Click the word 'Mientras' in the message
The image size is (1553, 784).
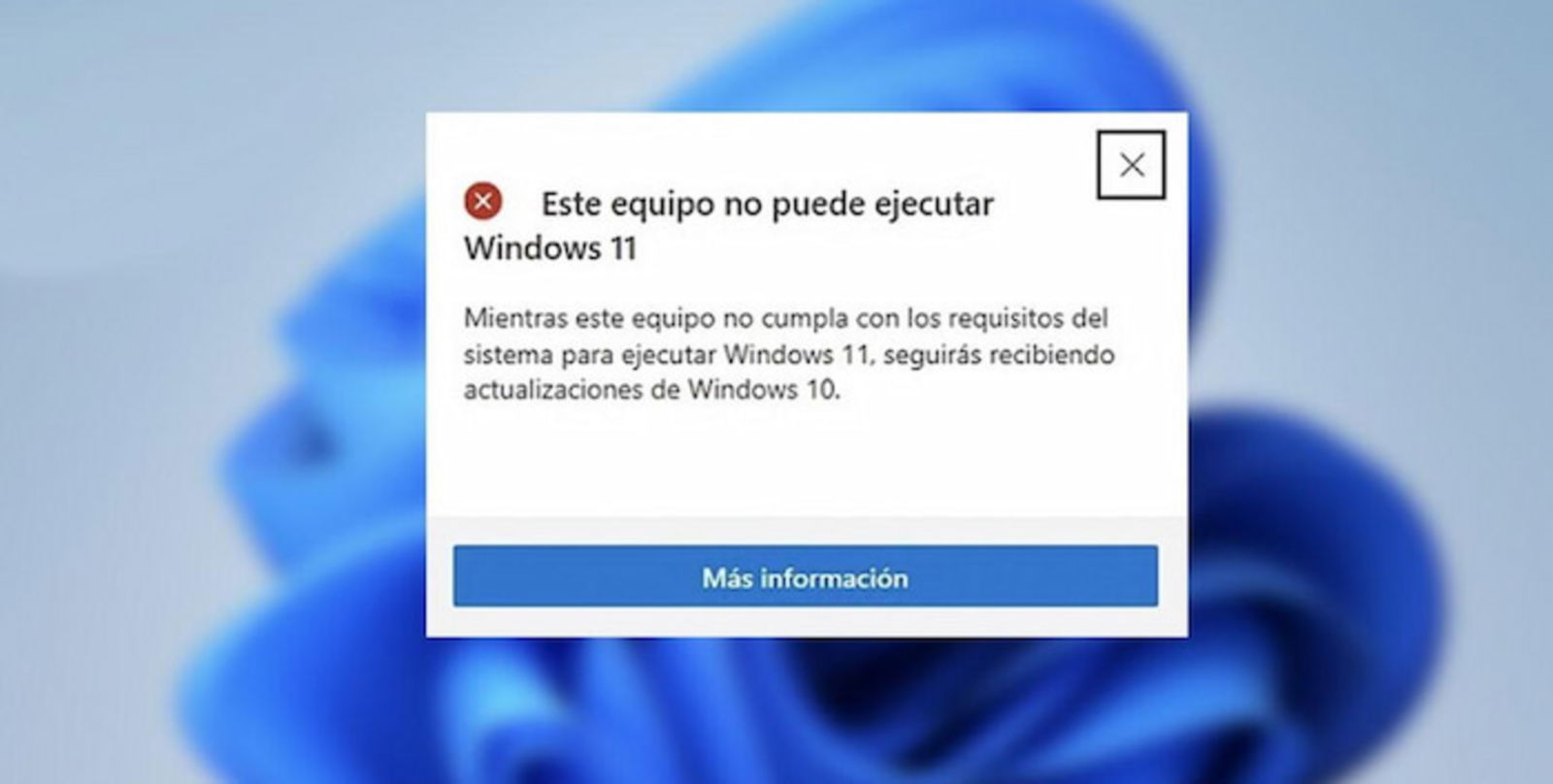(515, 317)
